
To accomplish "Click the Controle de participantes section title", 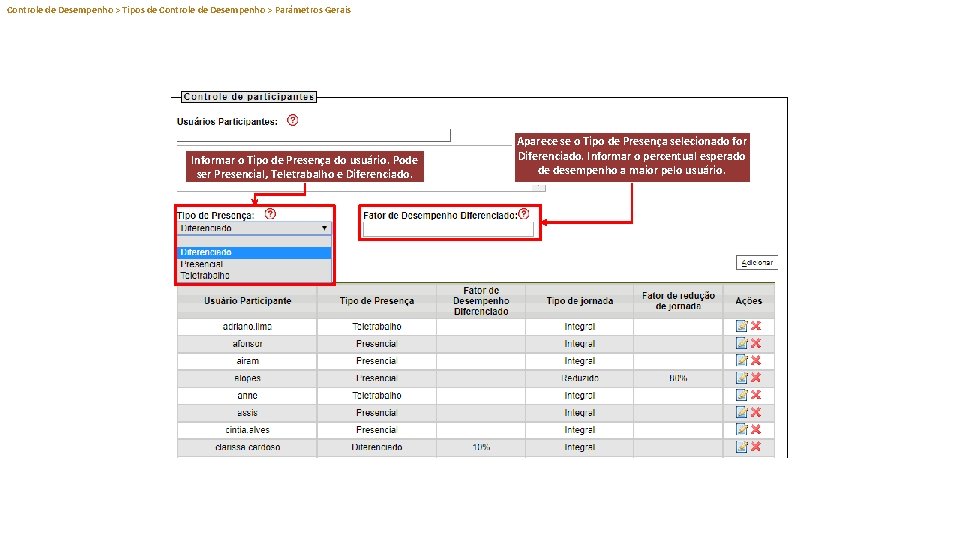I will coord(249,97).
